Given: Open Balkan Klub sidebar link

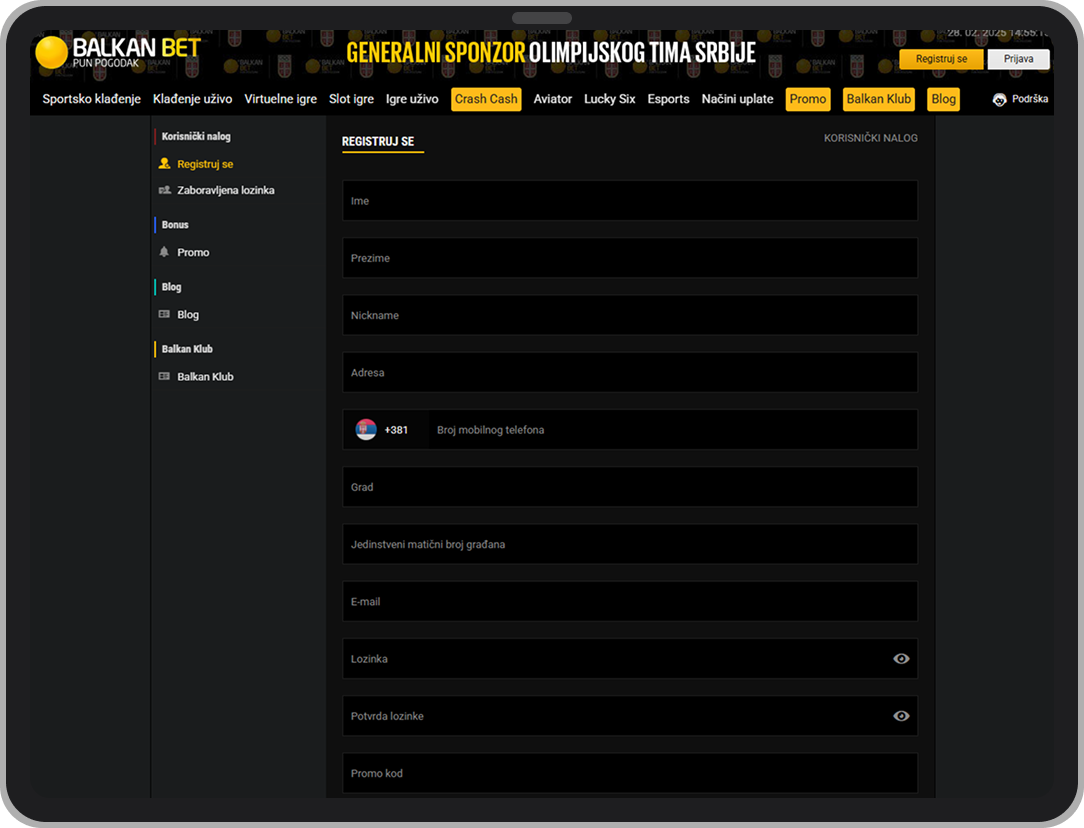Looking at the screenshot, I should tap(205, 377).
